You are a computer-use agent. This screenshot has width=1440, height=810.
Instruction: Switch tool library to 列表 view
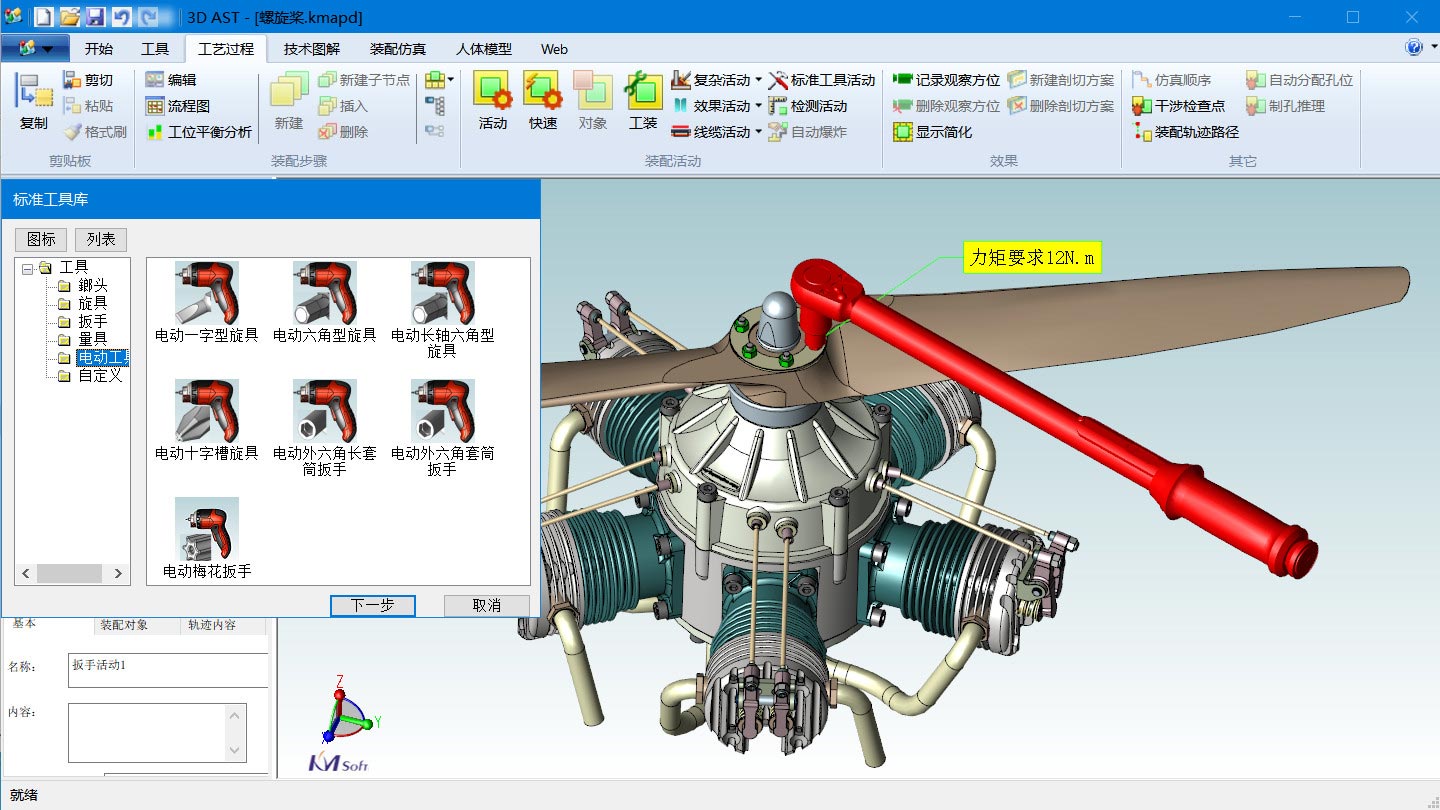[x=99, y=239]
